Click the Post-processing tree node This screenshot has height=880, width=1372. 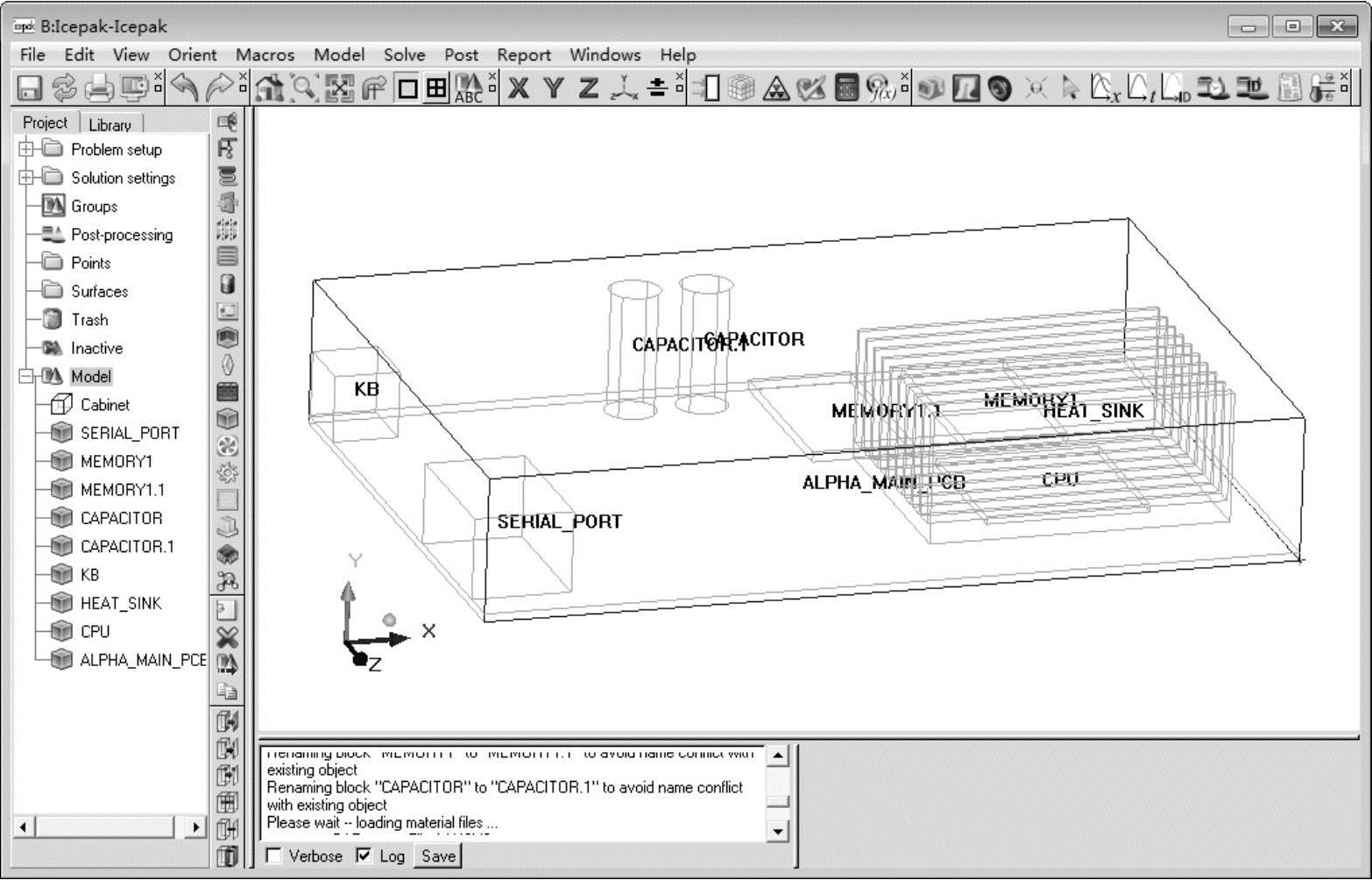(122, 235)
